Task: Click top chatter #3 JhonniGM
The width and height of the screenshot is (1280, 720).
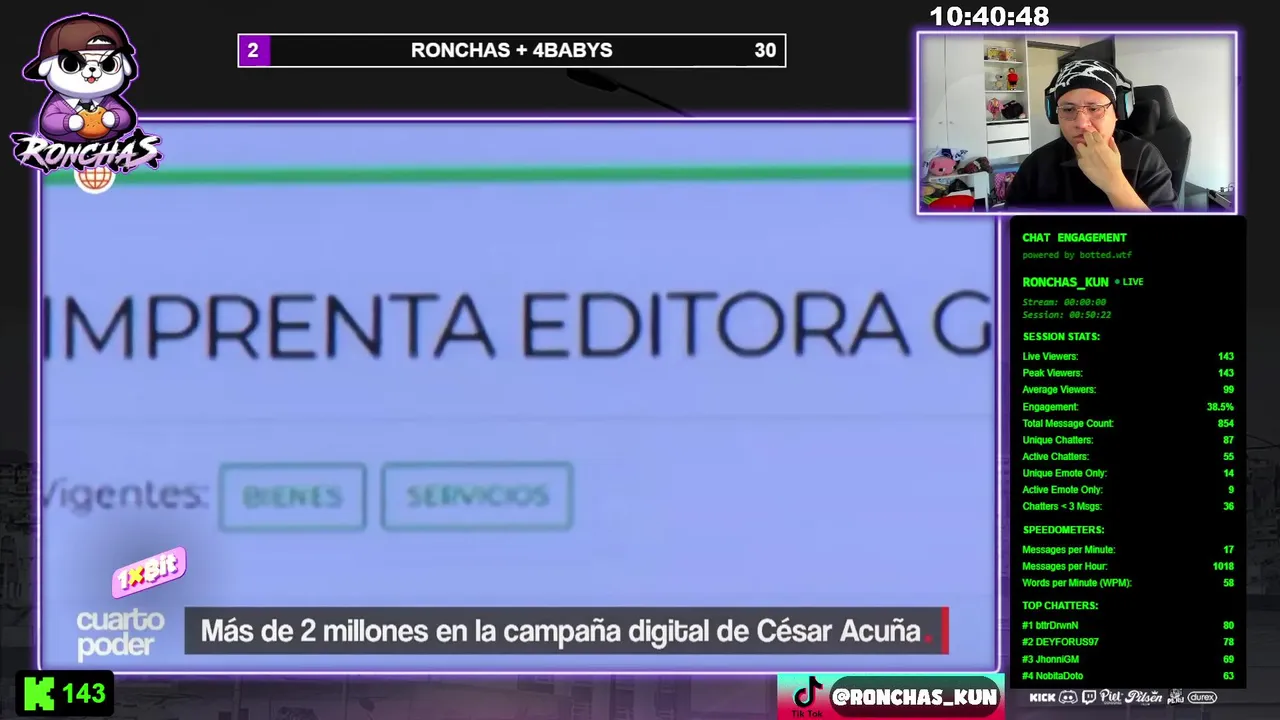Action: [x=1128, y=659]
